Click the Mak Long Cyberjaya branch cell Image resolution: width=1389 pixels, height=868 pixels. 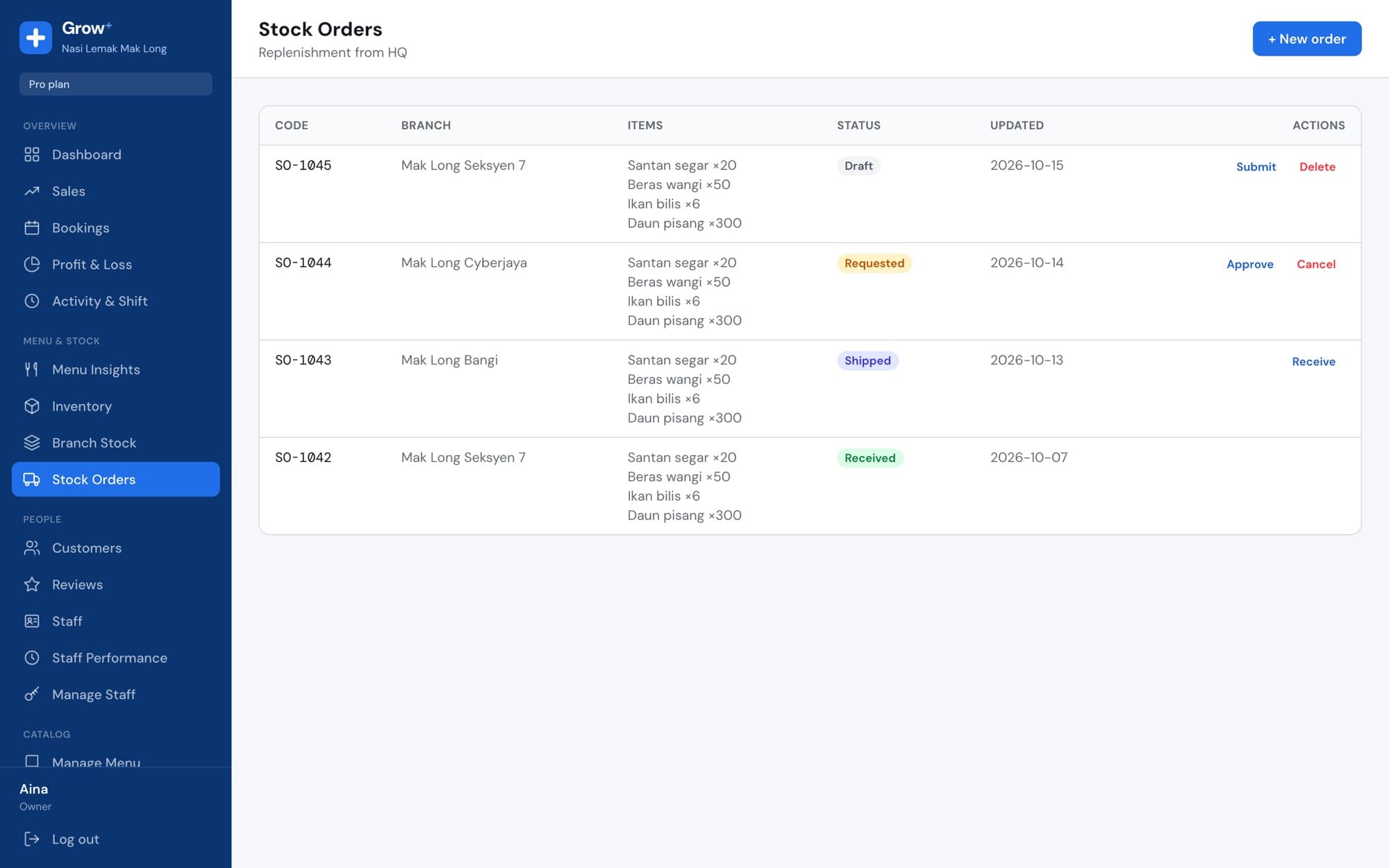coord(464,262)
